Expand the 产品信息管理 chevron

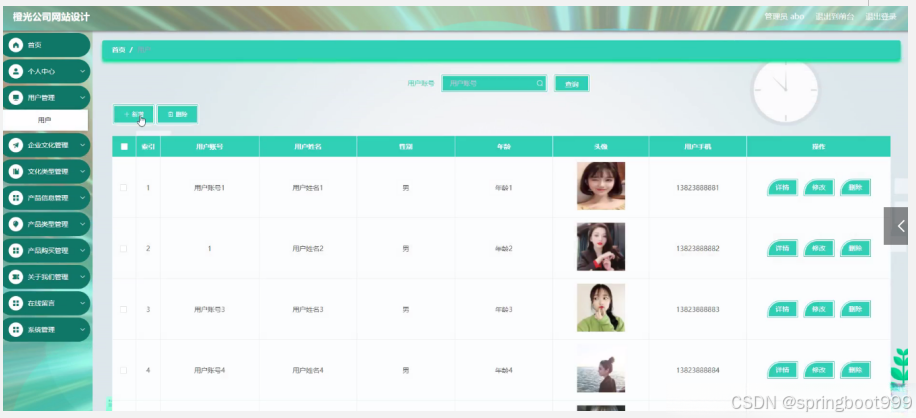[x=82, y=198]
